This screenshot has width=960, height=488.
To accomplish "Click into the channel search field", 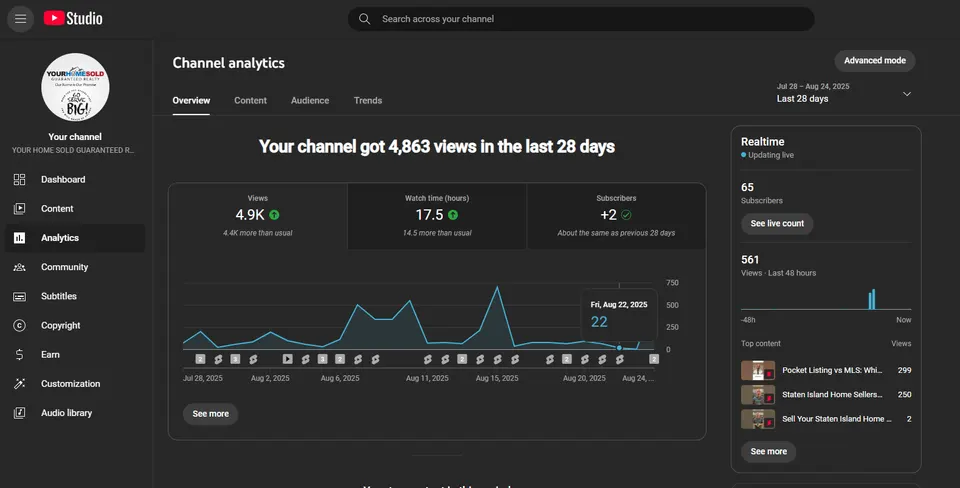I will tap(581, 19).
